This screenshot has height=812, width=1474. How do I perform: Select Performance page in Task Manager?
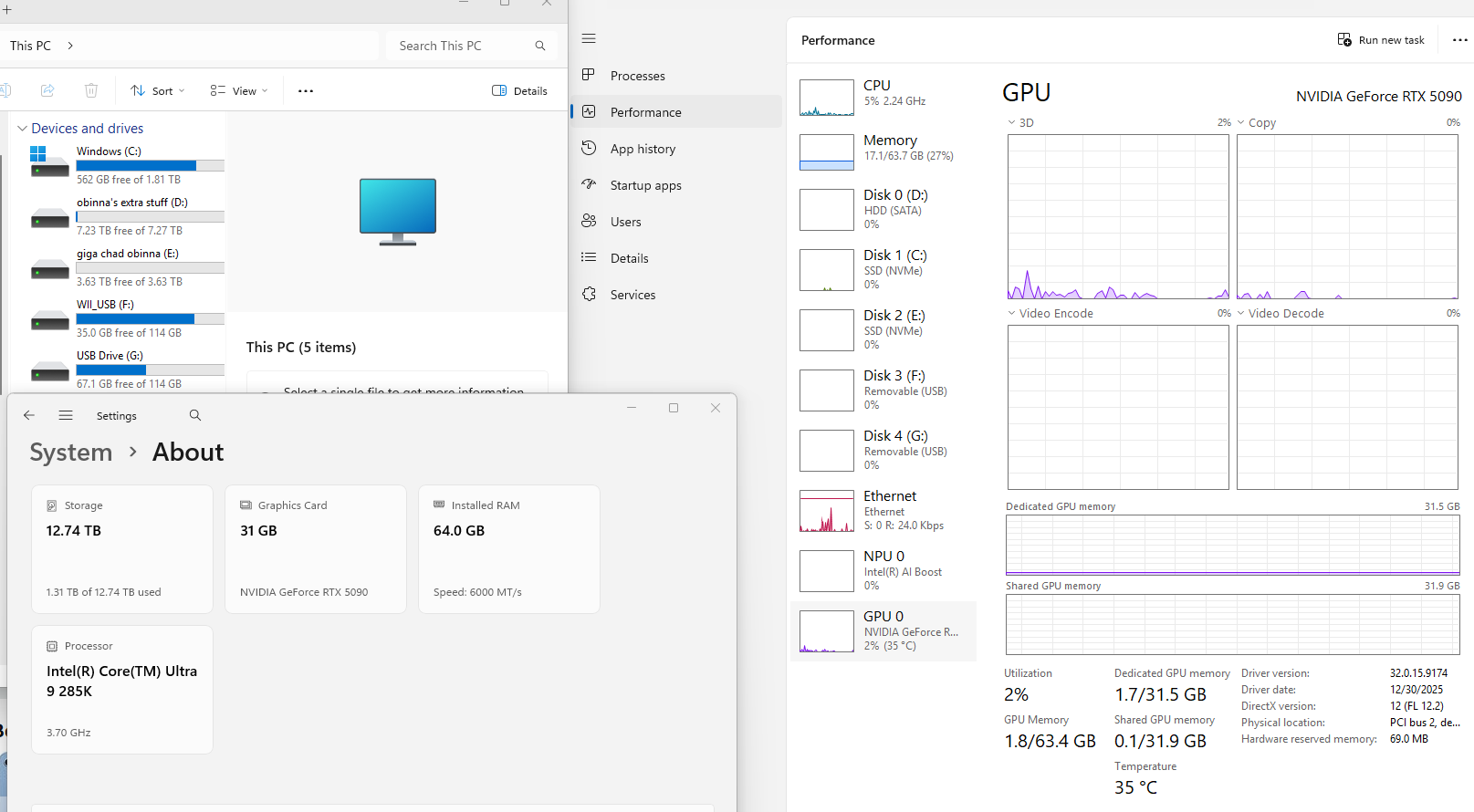point(676,112)
